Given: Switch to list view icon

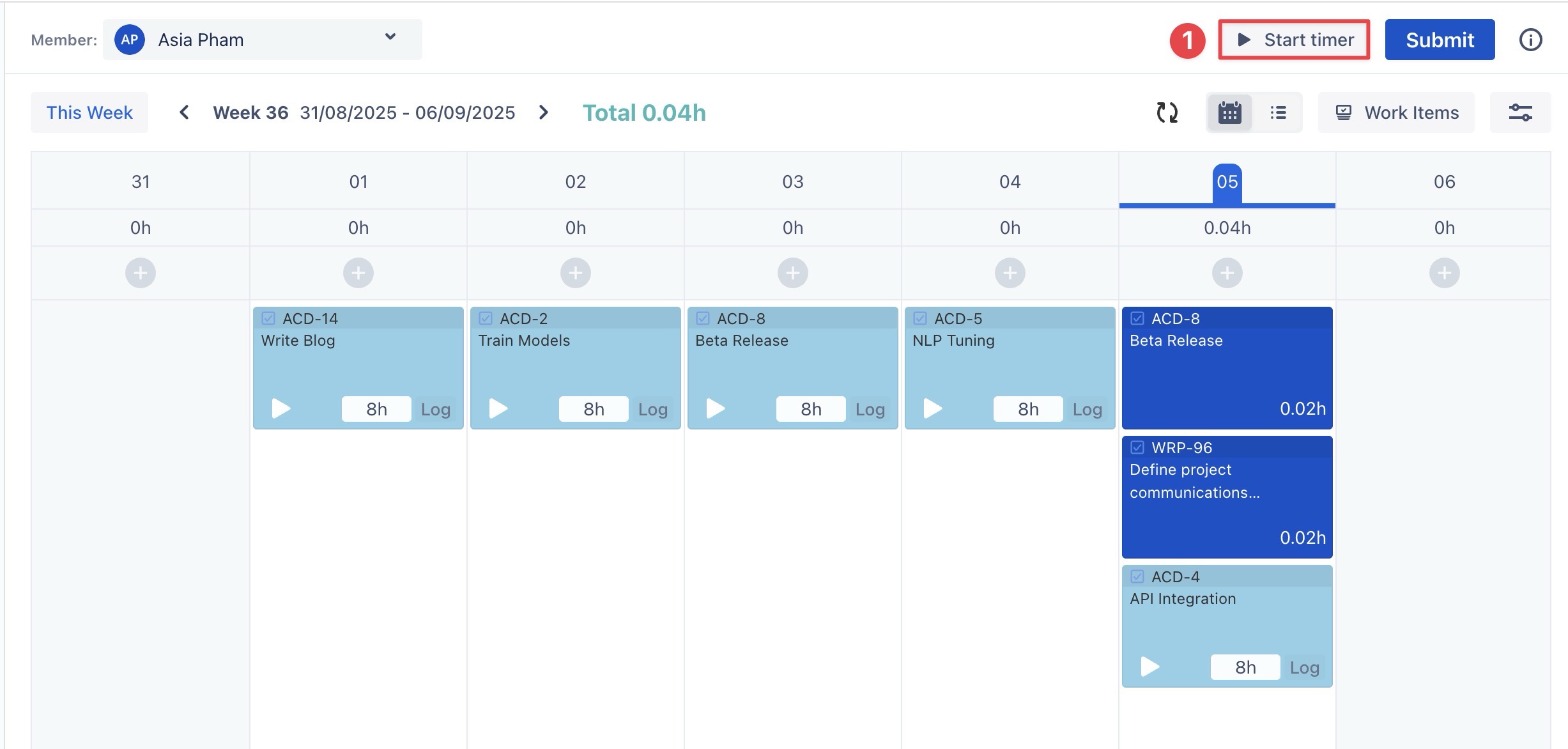Looking at the screenshot, I should point(1278,112).
